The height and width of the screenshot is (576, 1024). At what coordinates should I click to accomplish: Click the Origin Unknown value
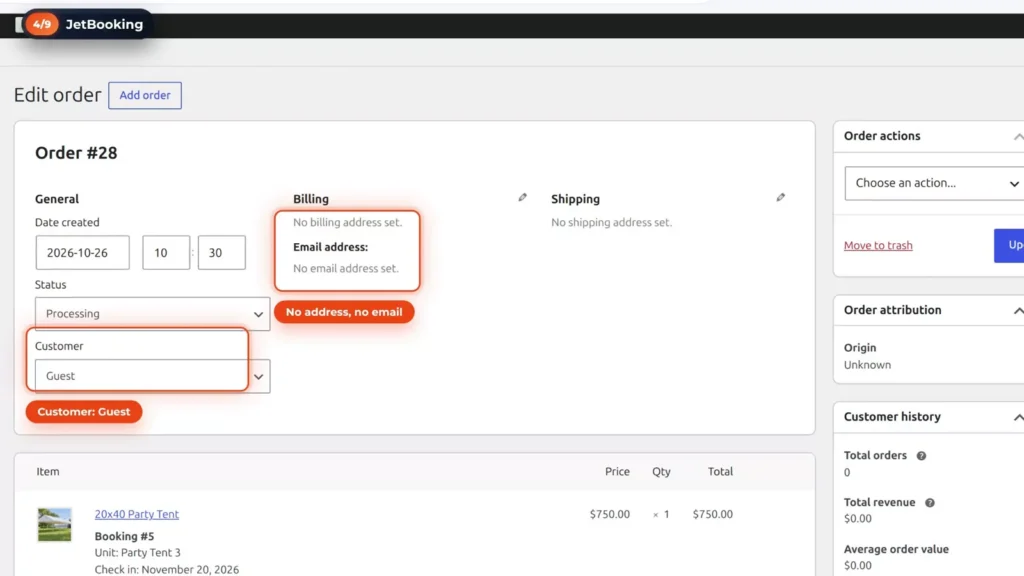click(867, 365)
